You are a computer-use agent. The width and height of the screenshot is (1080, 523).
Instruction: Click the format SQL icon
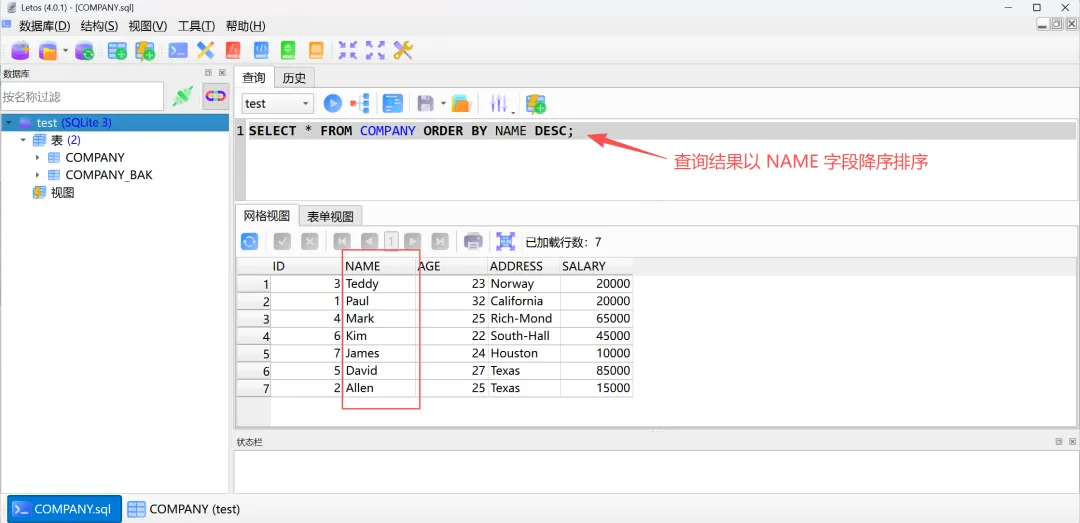tap(393, 103)
